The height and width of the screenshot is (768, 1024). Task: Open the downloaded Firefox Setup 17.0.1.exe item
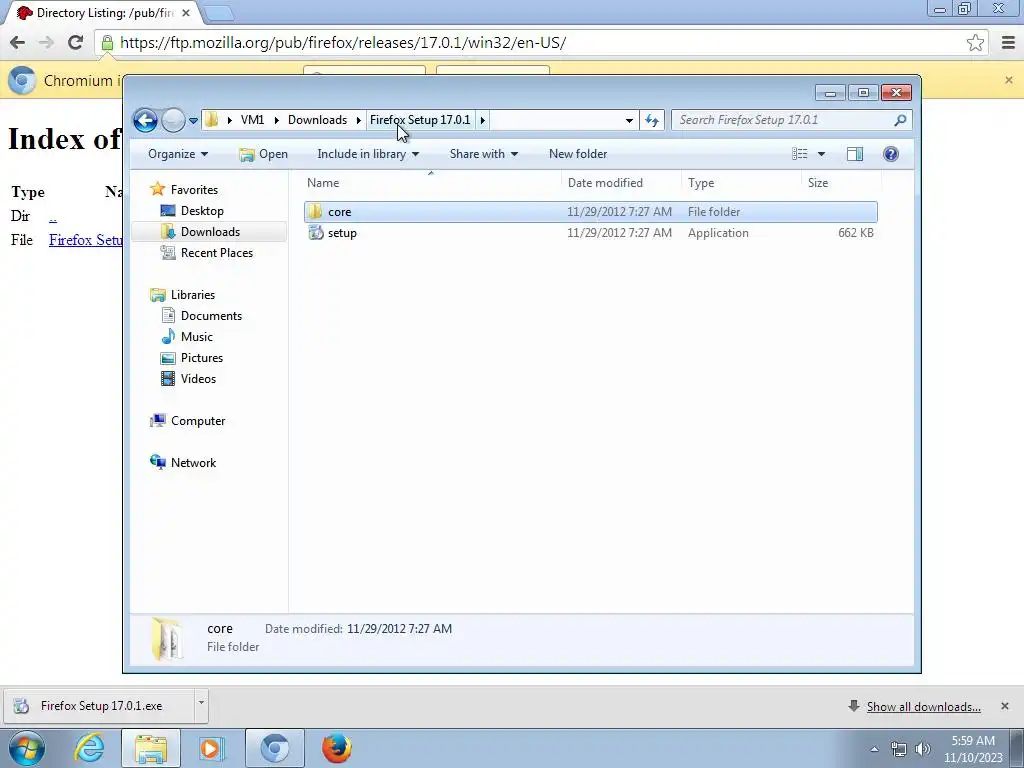tap(98, 706)
